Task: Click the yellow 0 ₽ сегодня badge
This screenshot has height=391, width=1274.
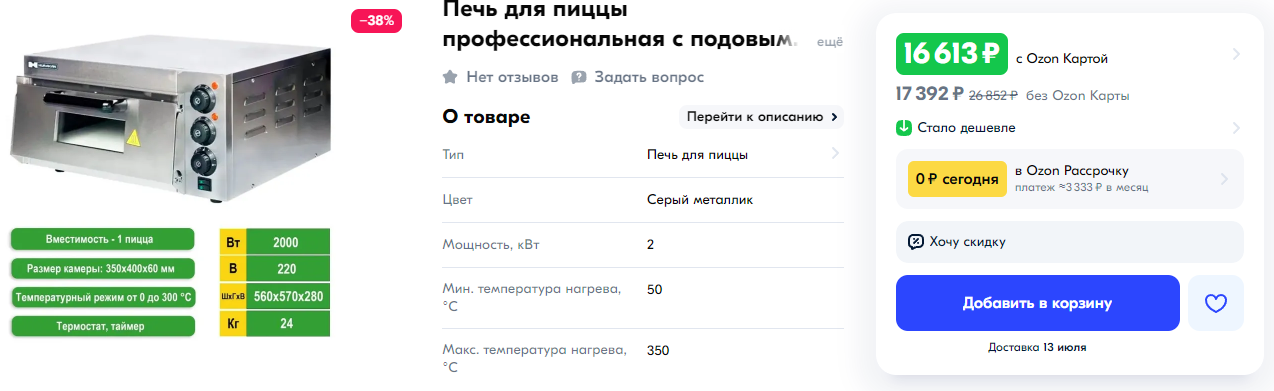Action: coord(957,179)
